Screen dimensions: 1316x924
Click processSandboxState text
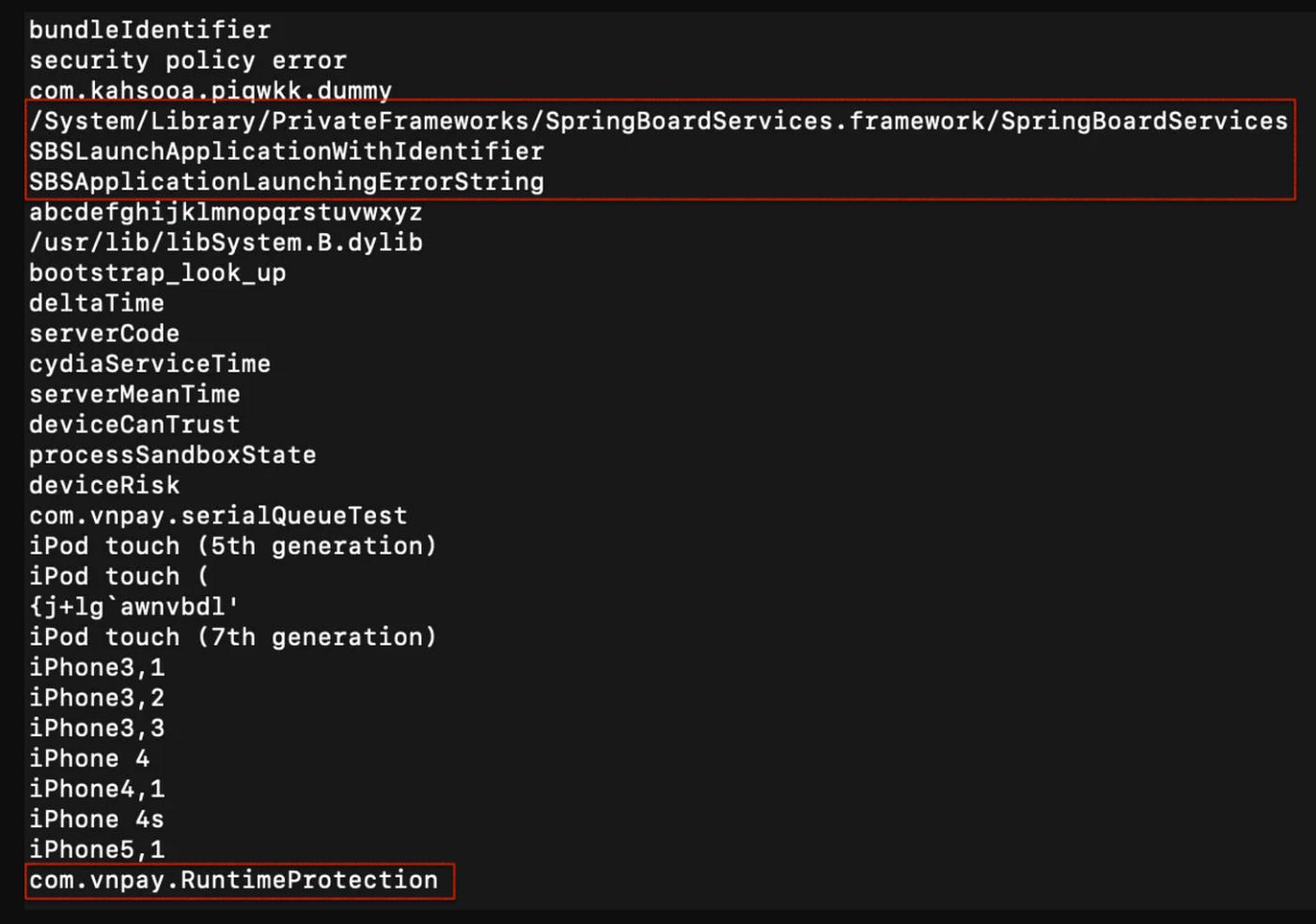click(x=172, y=455)
